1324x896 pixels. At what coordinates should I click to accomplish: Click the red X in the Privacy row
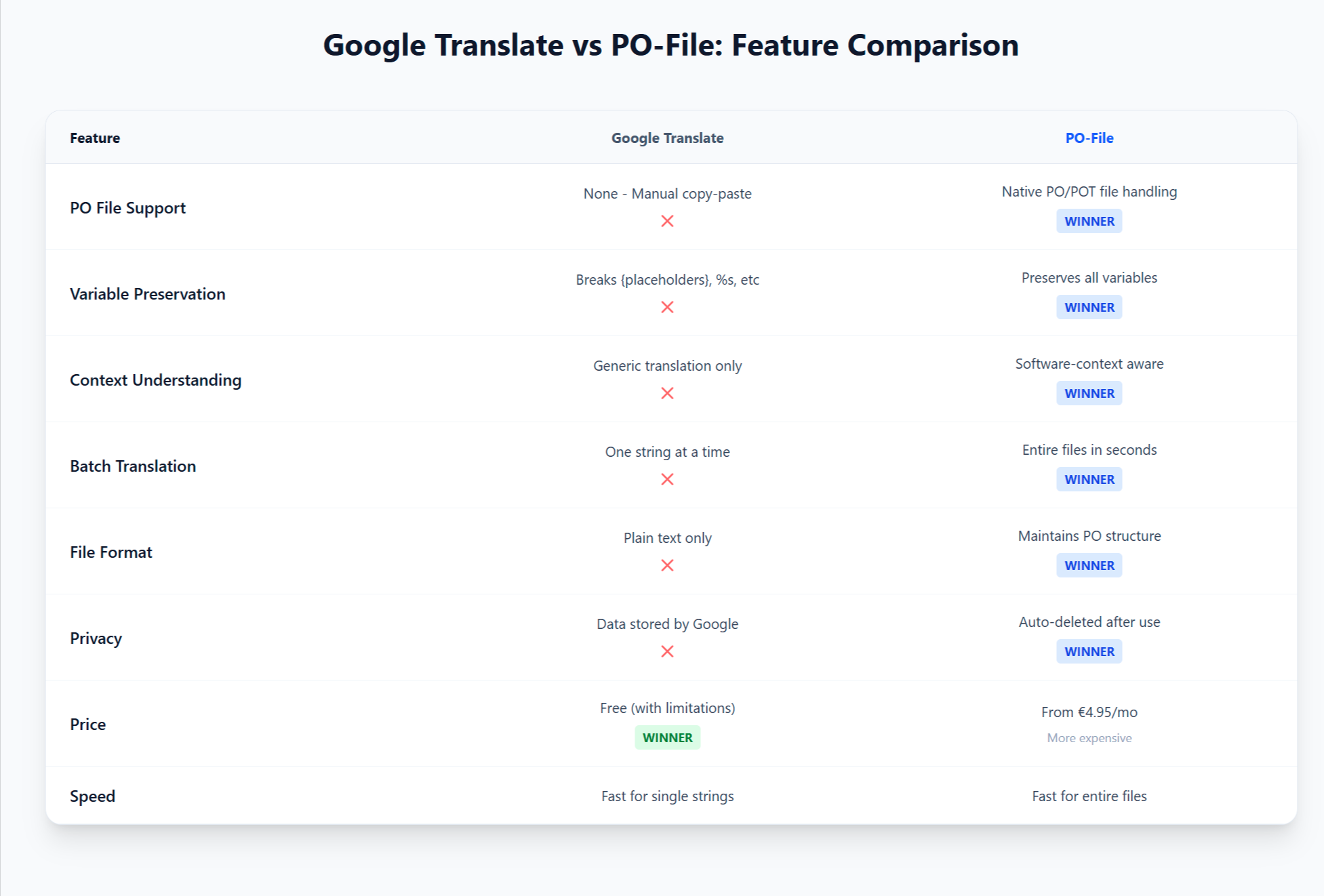(x=667, y=651)
